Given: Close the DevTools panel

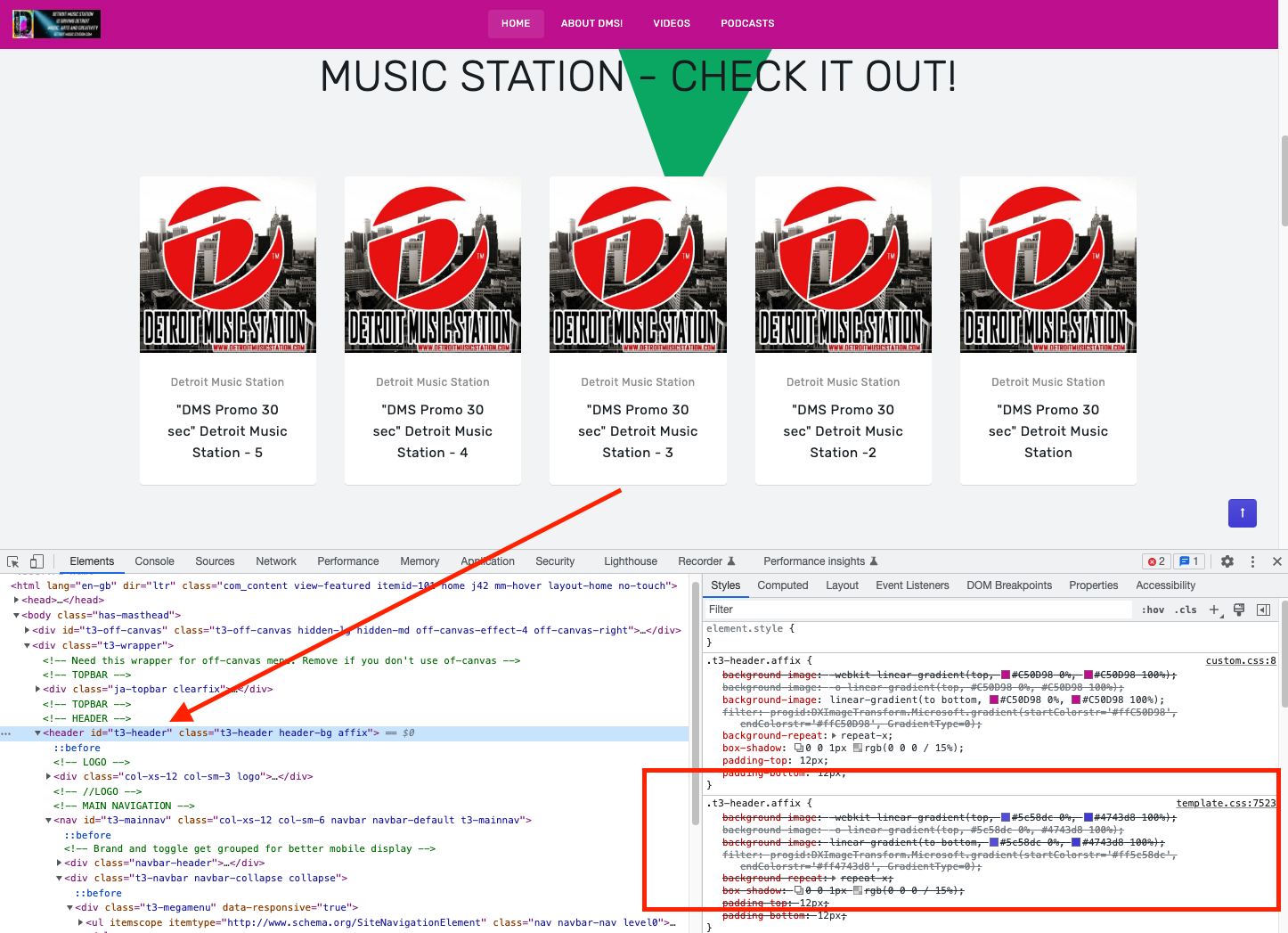Looking at the screenshot, I should (x=1277, y=561).
